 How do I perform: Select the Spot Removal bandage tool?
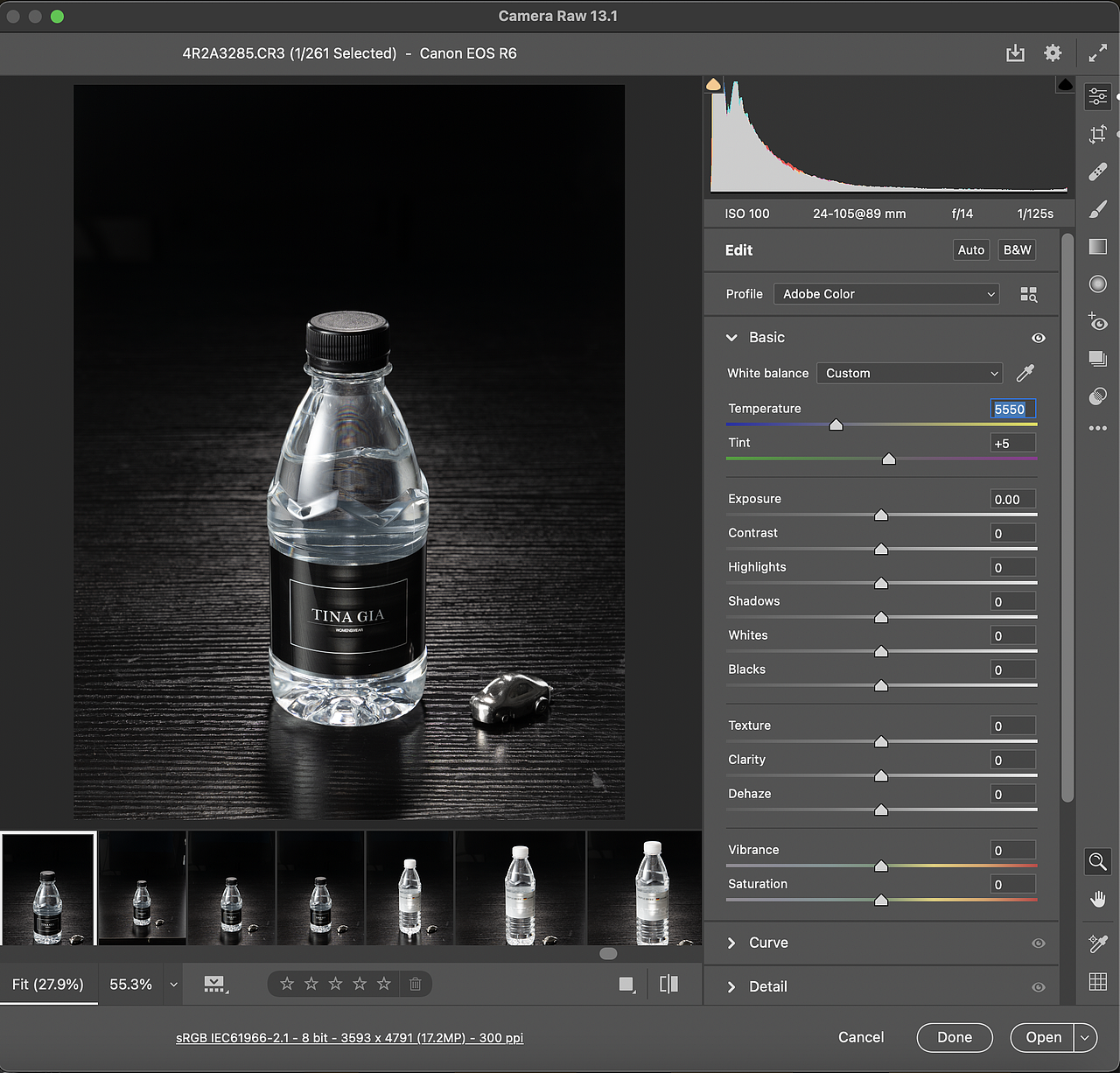(1097, 172)
